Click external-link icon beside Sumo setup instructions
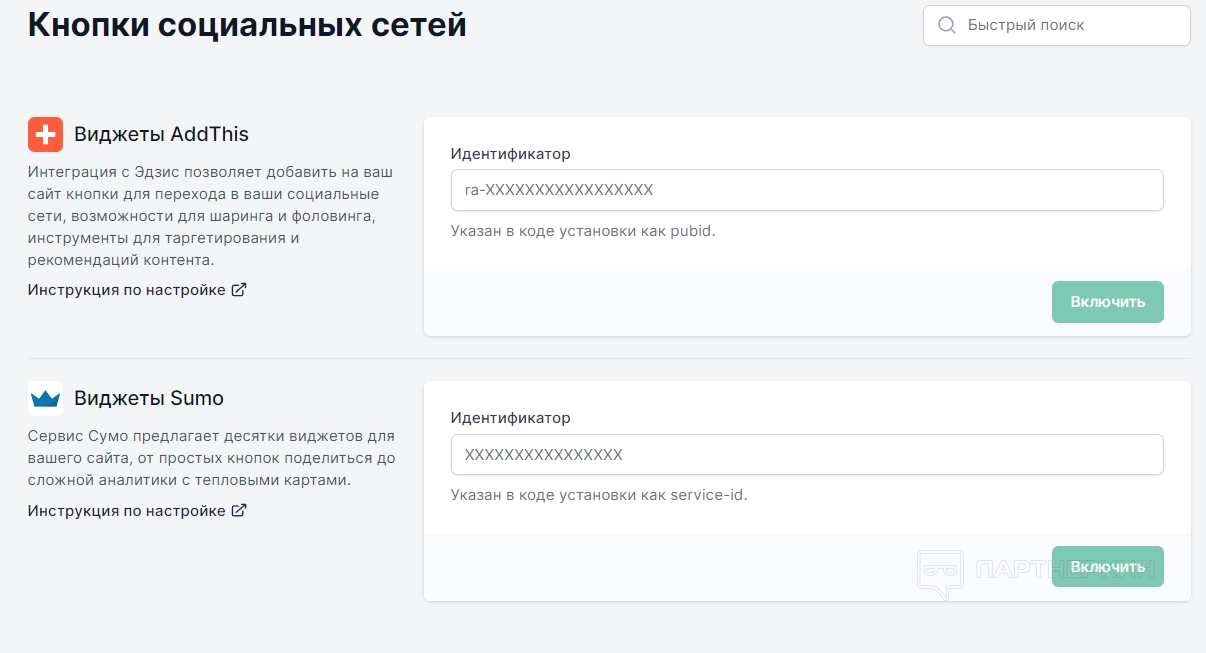1206x653 pixels. coord(239,510)
